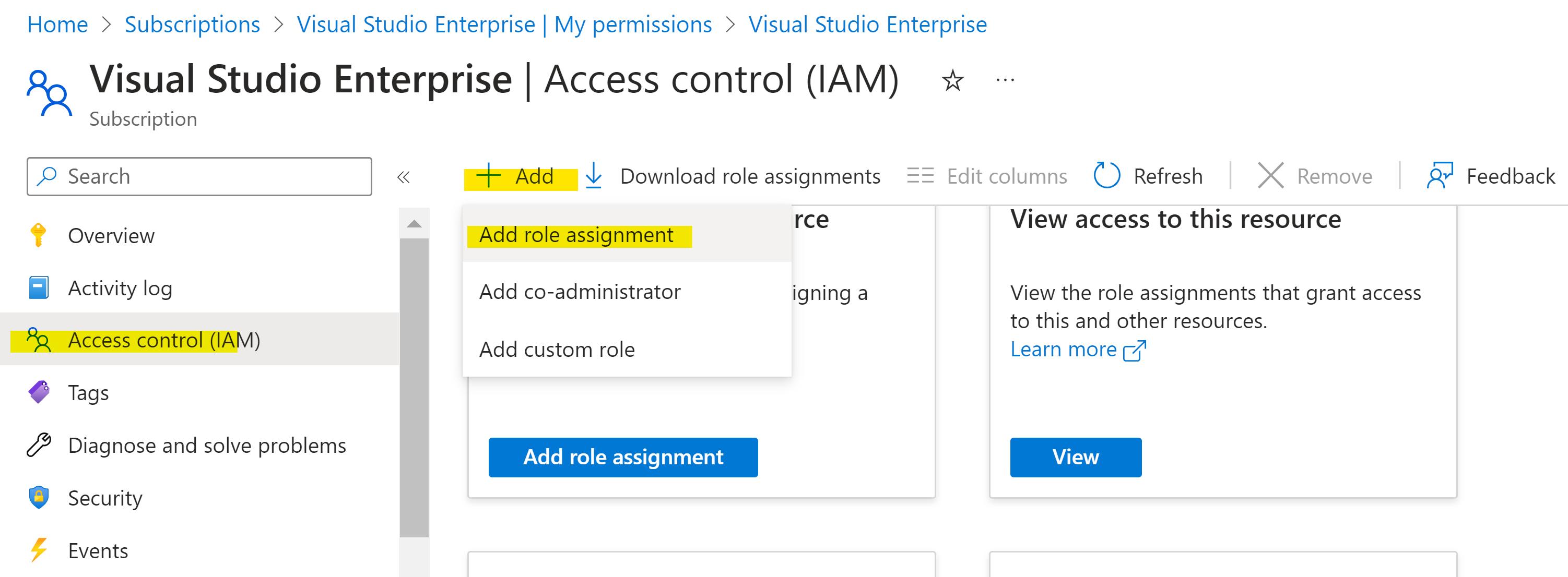Click the Overview key icon
Image resolution: width=1568 pixels, height=577 pixels.
[38, 235]
